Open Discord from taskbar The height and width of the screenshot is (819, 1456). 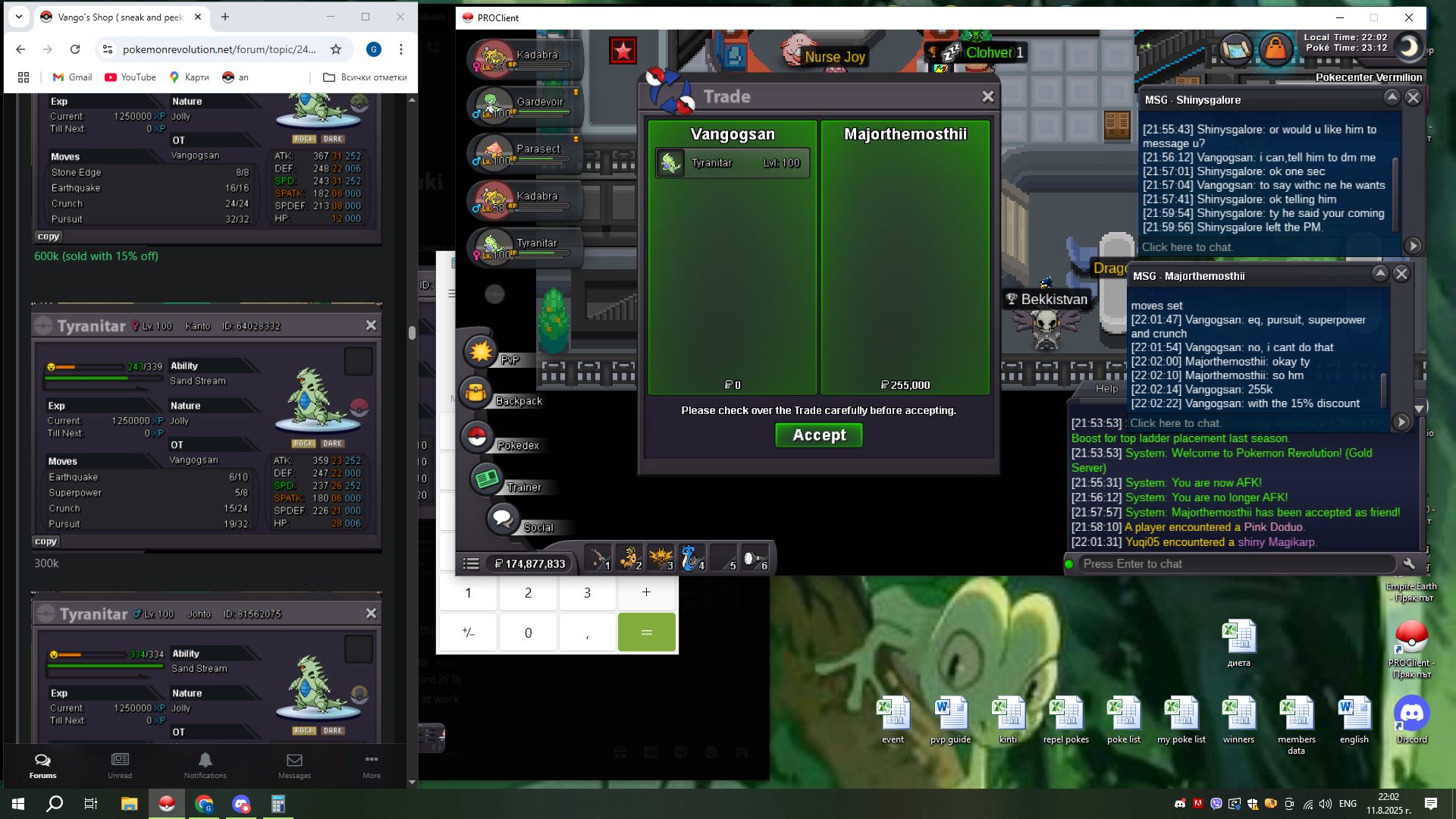click(241, 804)
